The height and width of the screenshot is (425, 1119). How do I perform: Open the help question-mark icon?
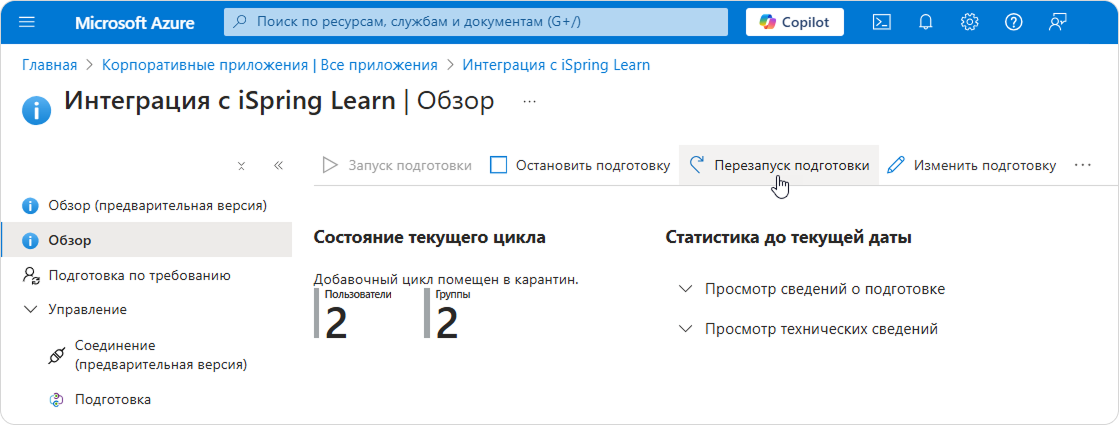coord(1013,22)
